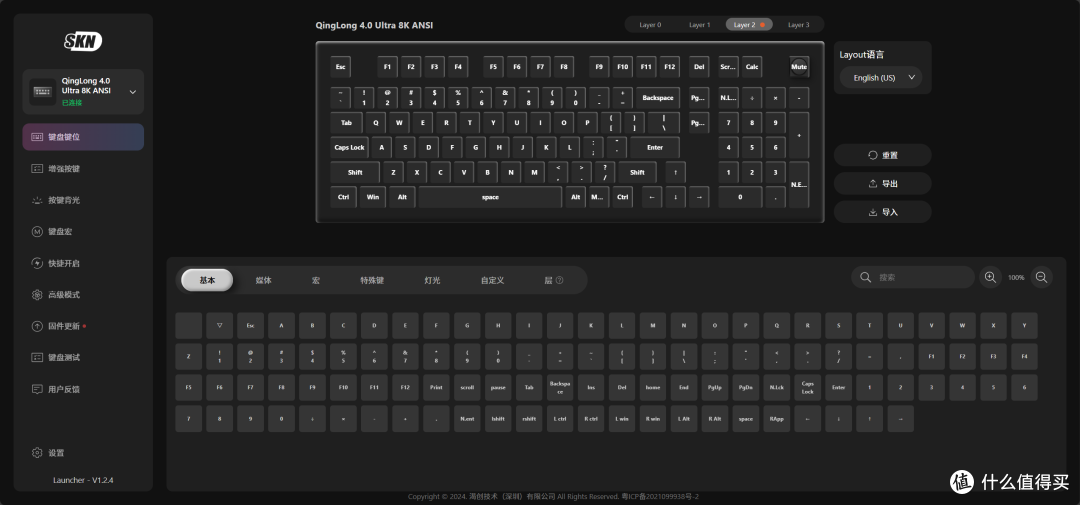Click the Launcher - V1.2.4 version text
The width and height of the screenshot is (1080, 505).
tap(83, 480)
